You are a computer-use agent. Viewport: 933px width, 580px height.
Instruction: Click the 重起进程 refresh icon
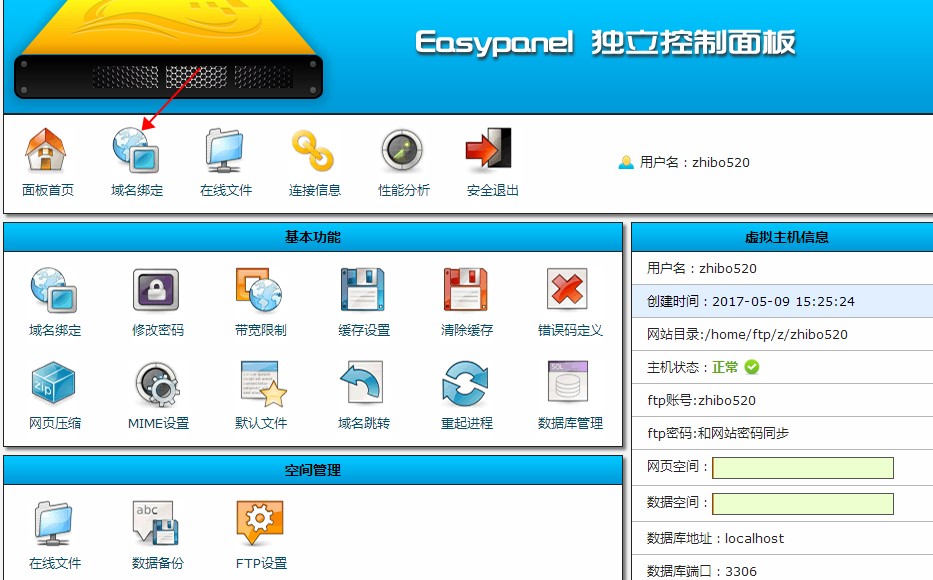pos(466,384)
